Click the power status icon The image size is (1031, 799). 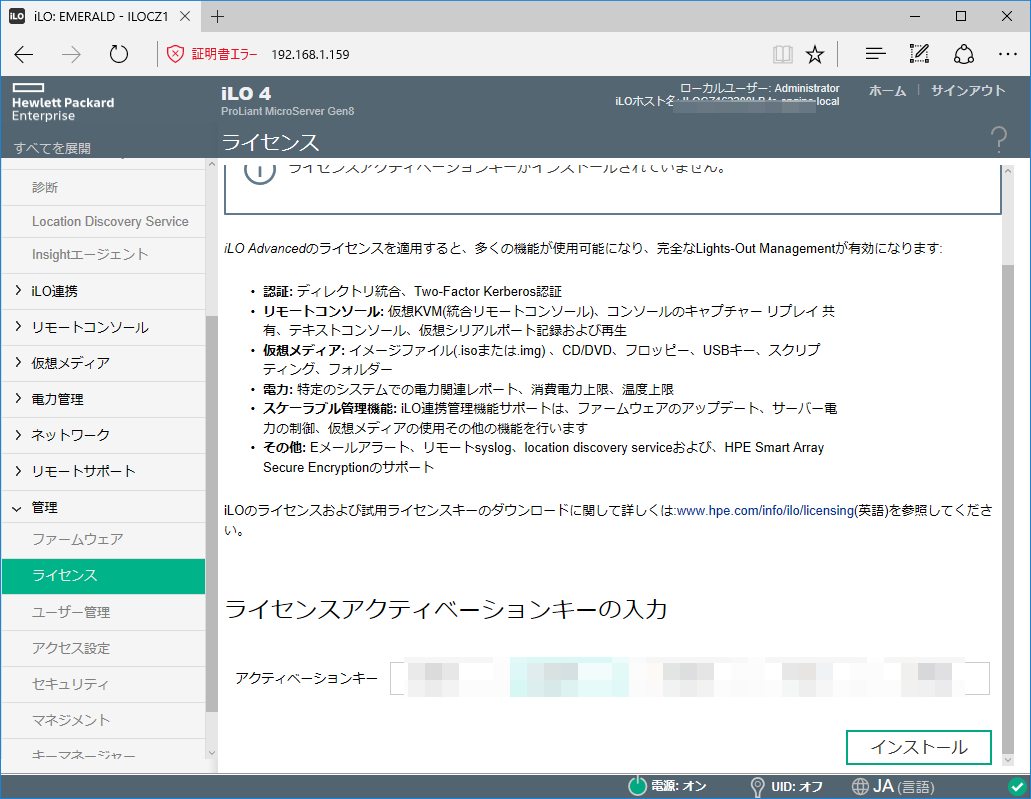pos(637,786)
